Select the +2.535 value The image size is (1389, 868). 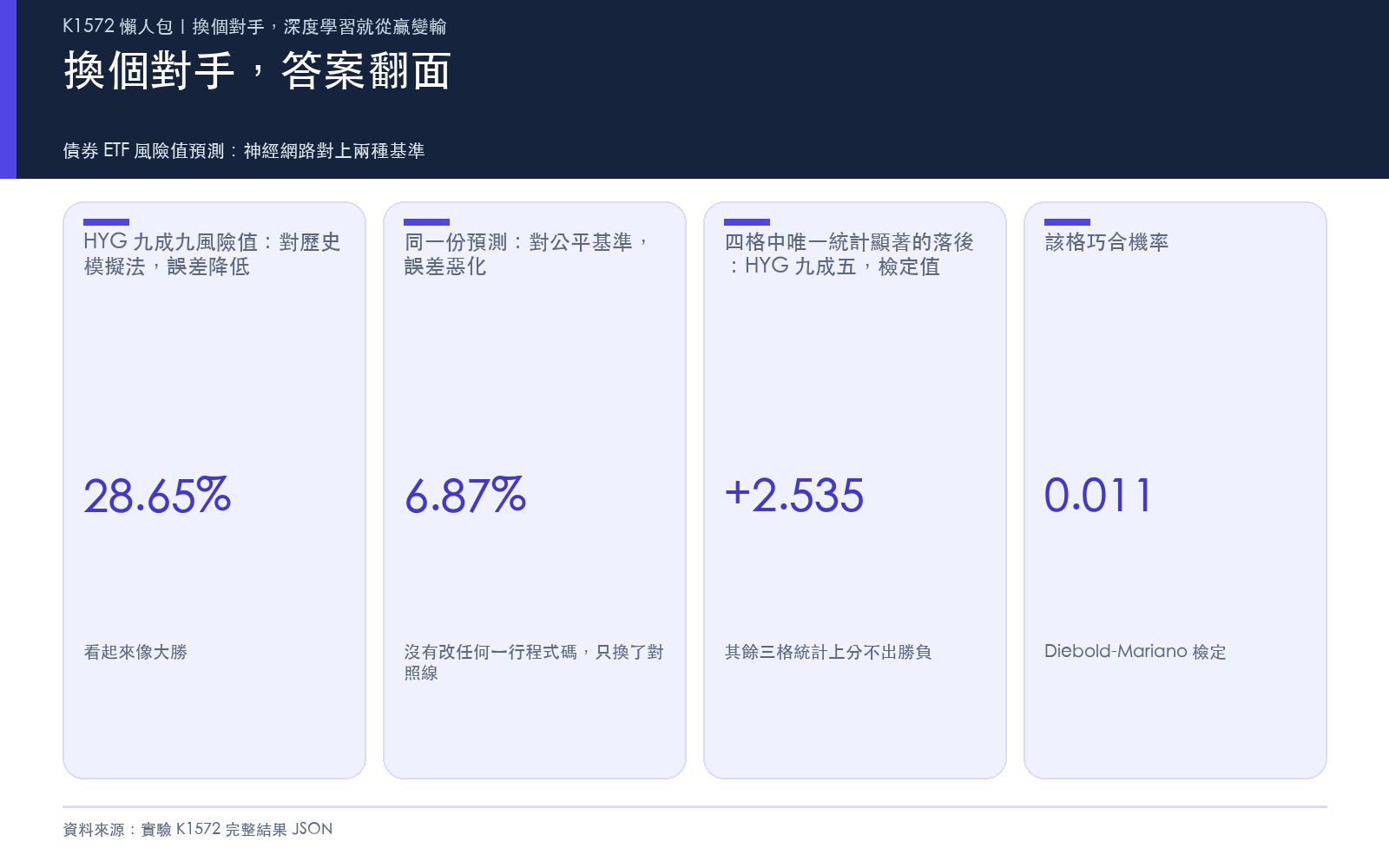coord(794,496)
